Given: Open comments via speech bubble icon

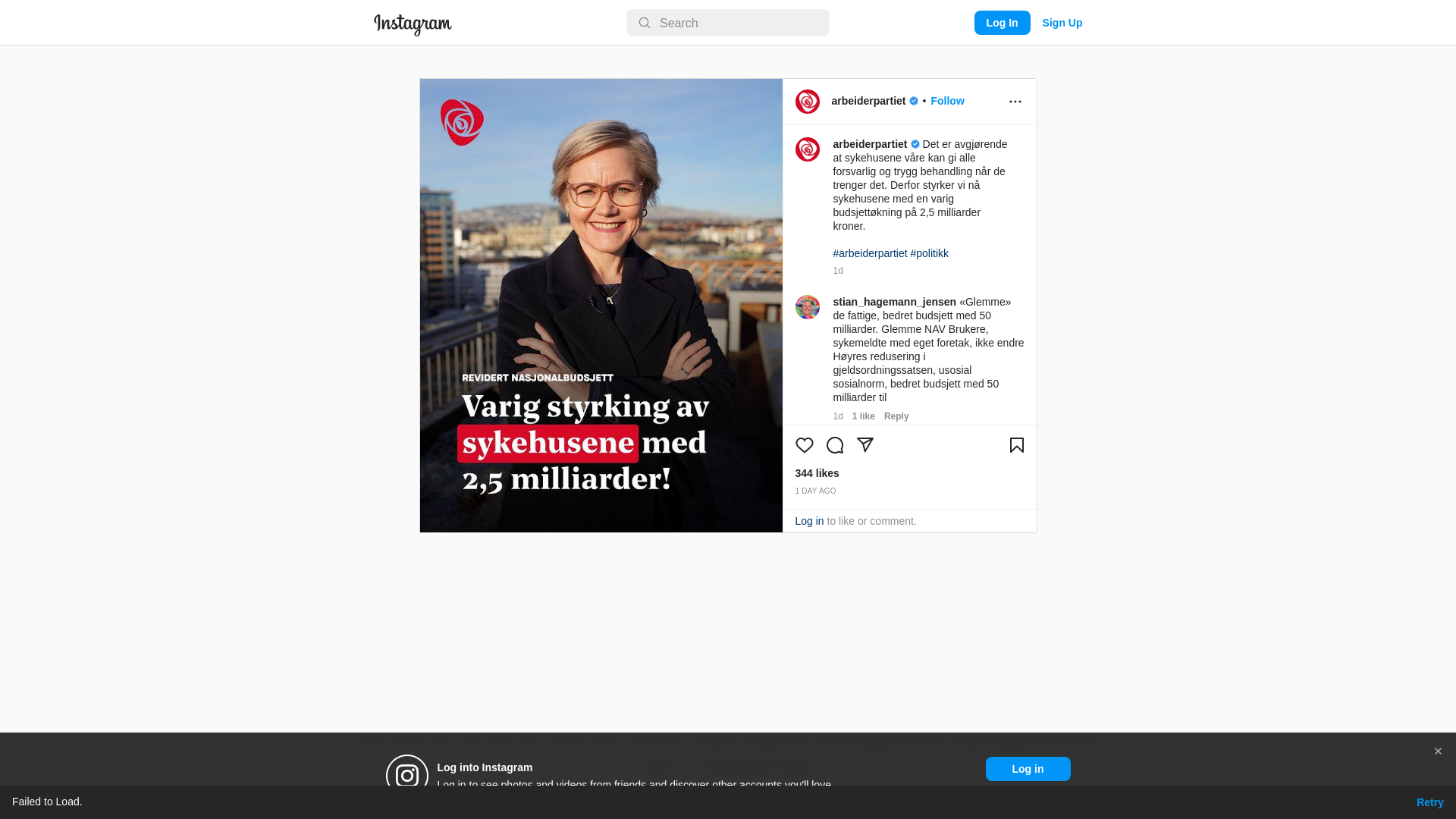Looking at the screenshot, I should coord(835,445).
